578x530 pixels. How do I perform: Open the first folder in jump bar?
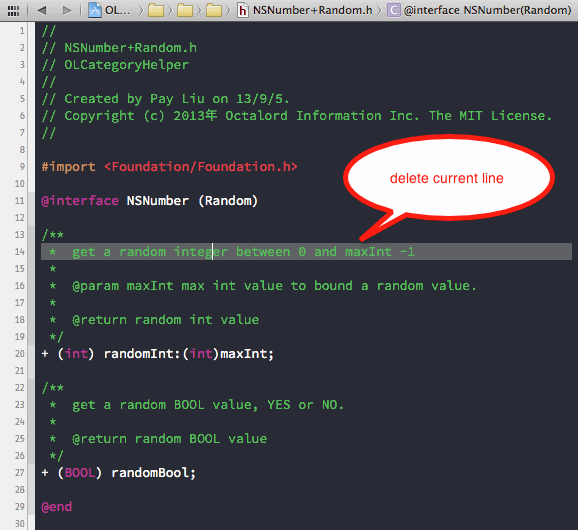[156, 10]
